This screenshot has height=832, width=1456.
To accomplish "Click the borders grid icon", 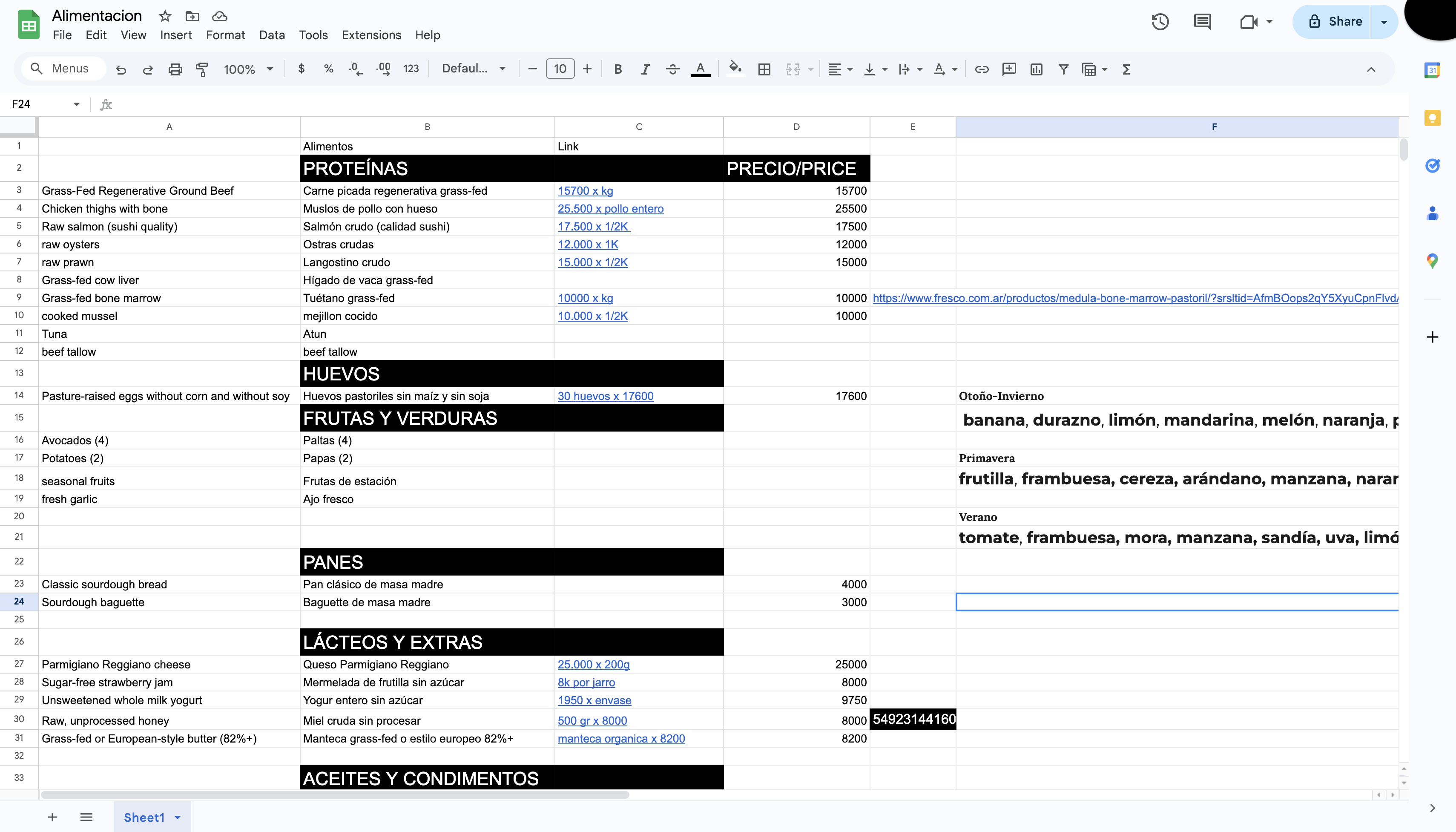I will tap(764, 69).
